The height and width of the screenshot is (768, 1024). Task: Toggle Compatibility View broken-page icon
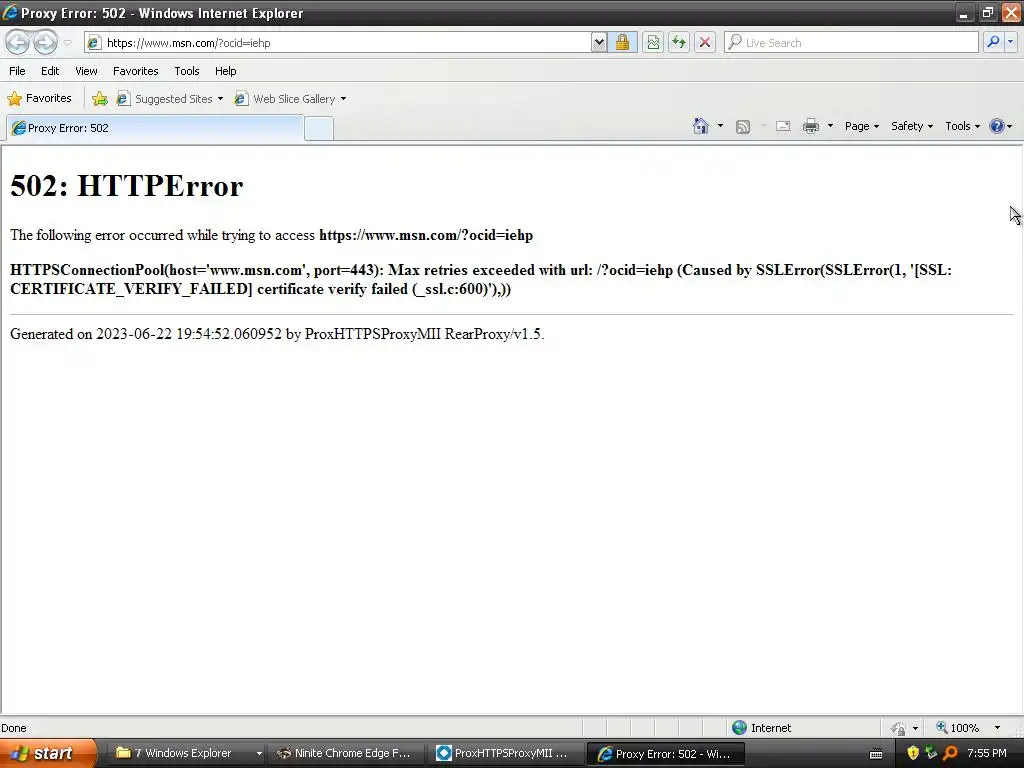(653, 43)
